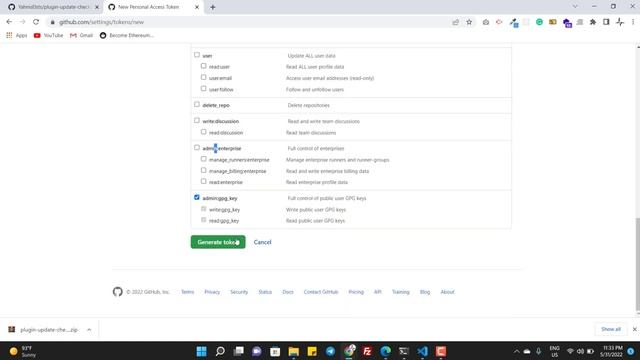
Task: Open the Pricing footer link
Action: click(x=356, y=292)
